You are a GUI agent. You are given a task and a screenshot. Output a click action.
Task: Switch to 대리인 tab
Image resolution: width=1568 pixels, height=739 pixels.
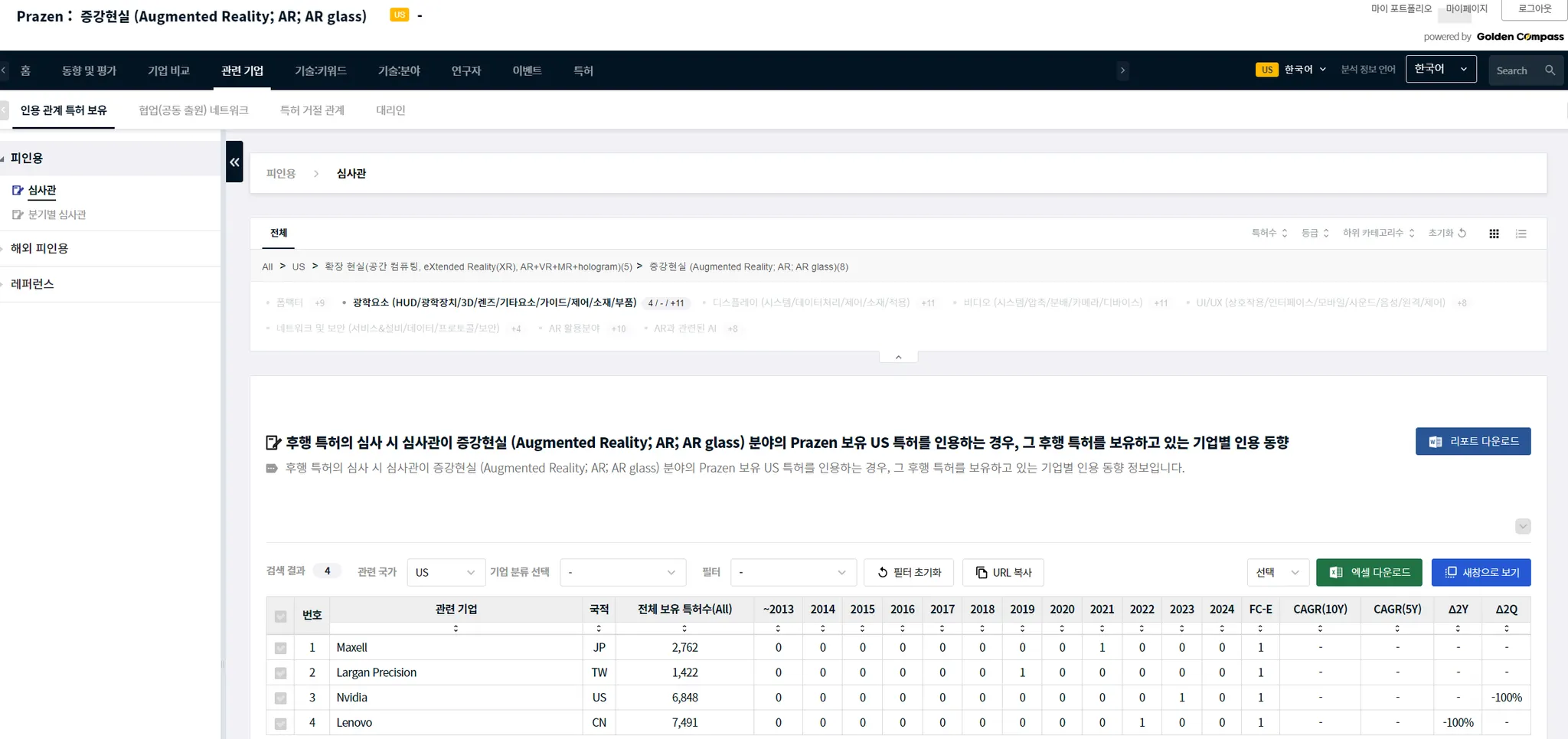(x=390, y=110)
